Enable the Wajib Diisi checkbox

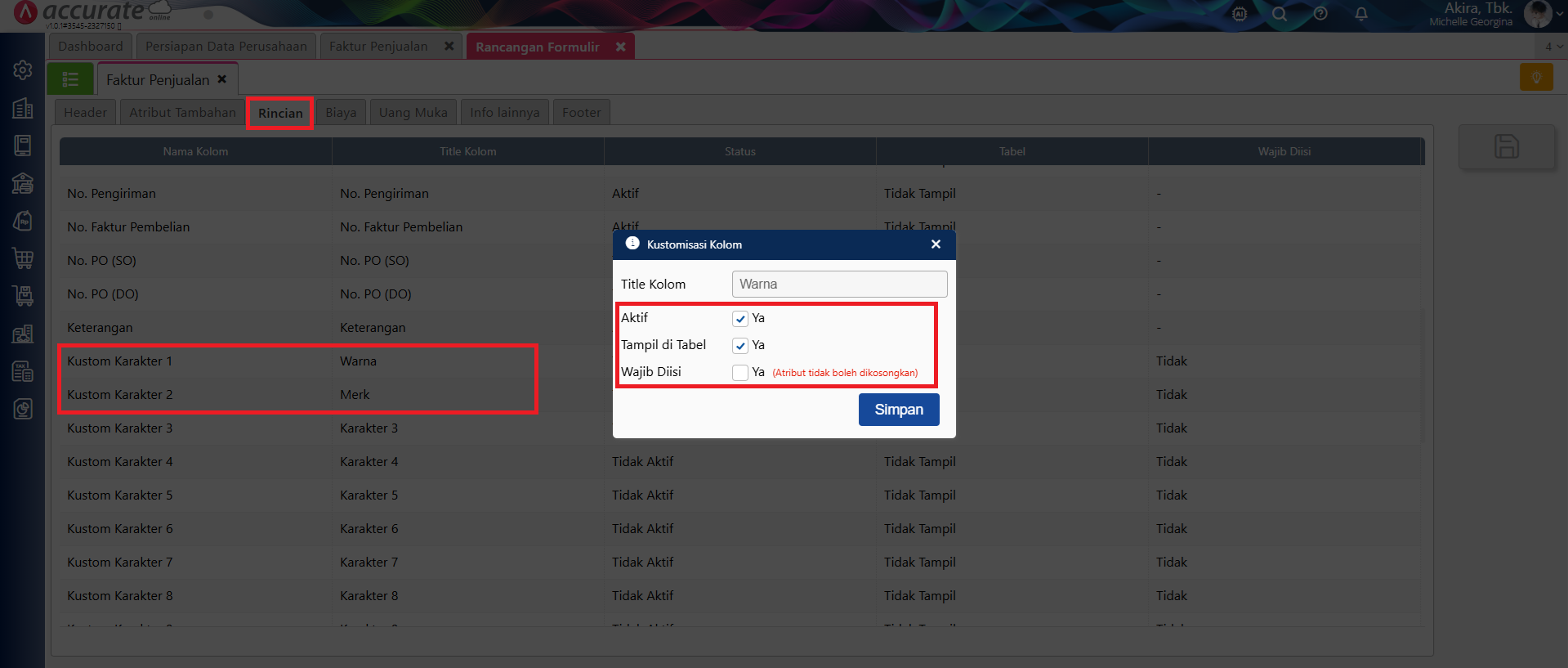point(740,373)
